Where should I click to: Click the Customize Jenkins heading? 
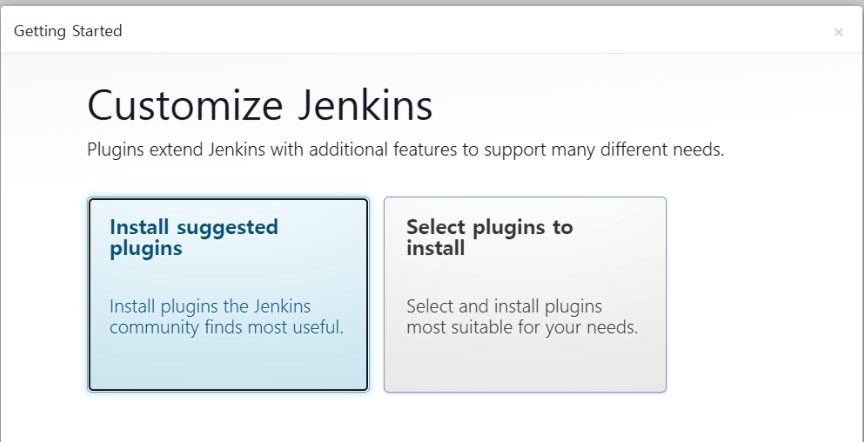coord(260,106)
